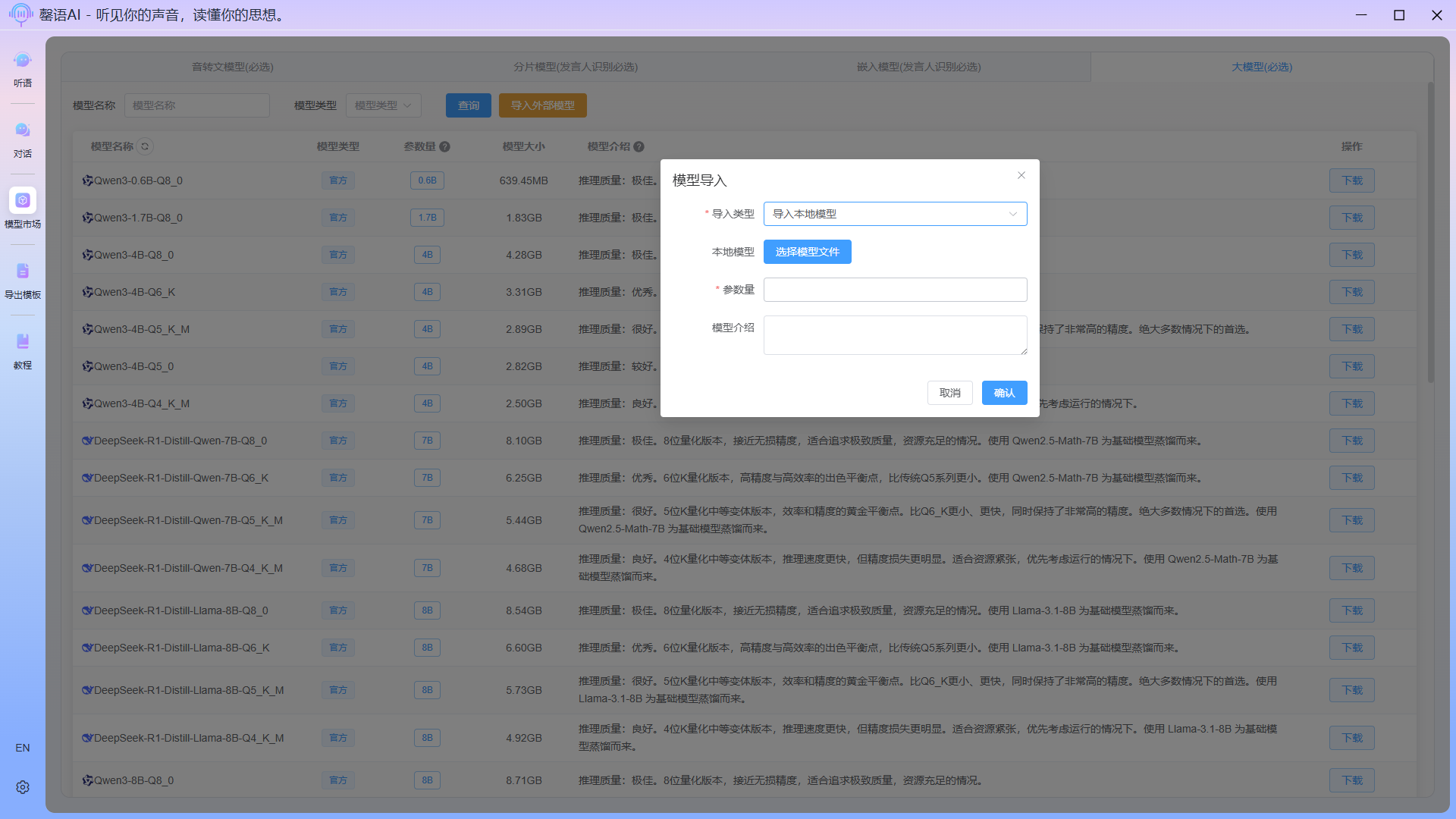Screen dimensions: 1456x819
Task: Focus the 模型名称 search input
Action: pyautogui.click(x=197, y=105)
